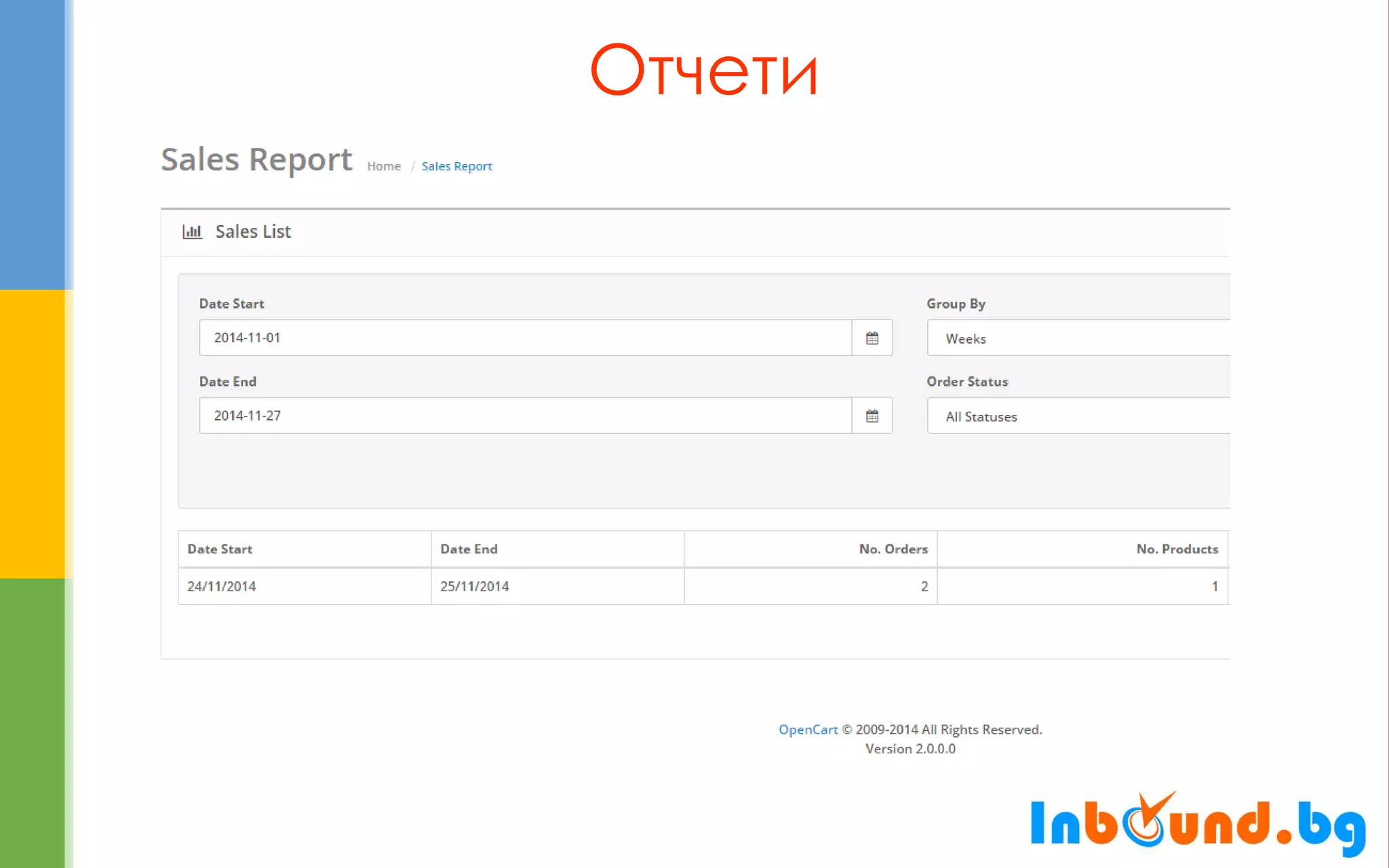1389x868 pixels.
Task: Click the Date Start column header
Action: coord(305,549)
